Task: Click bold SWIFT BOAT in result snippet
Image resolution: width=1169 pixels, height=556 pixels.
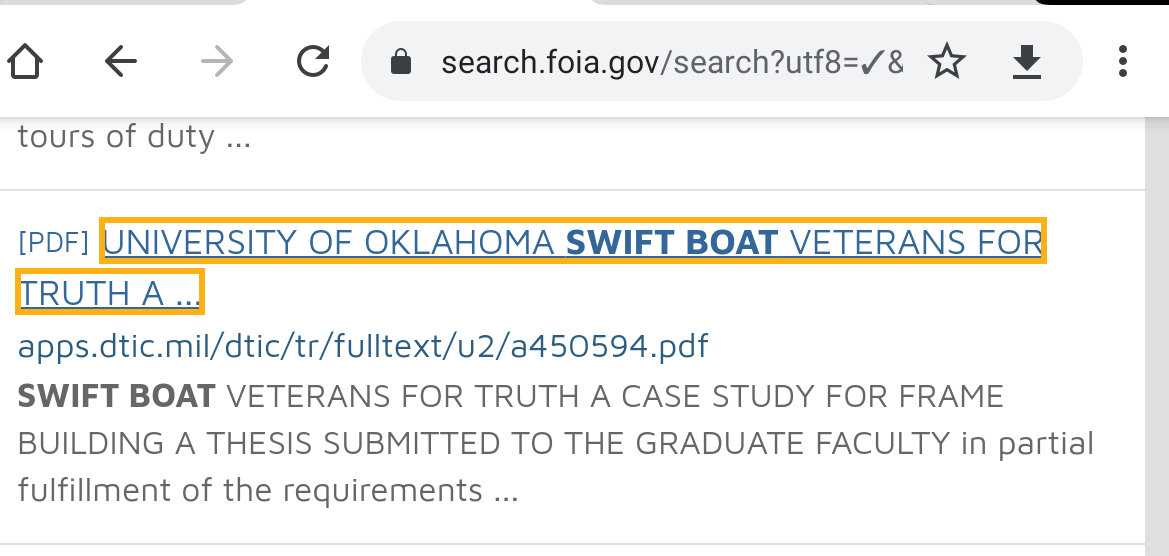Action: (x=116, y=396)
